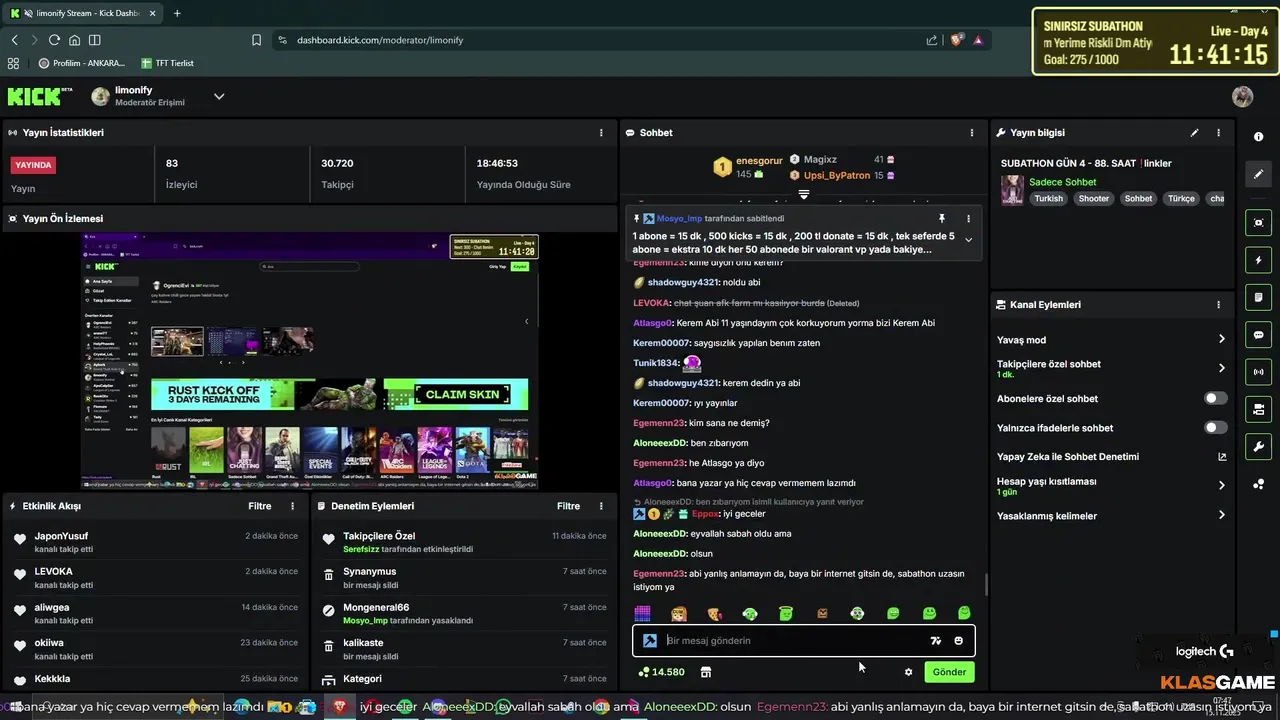This screenshot has height=720, width=1280.
Task: Reload the browser page
Action: coord(54,40)
